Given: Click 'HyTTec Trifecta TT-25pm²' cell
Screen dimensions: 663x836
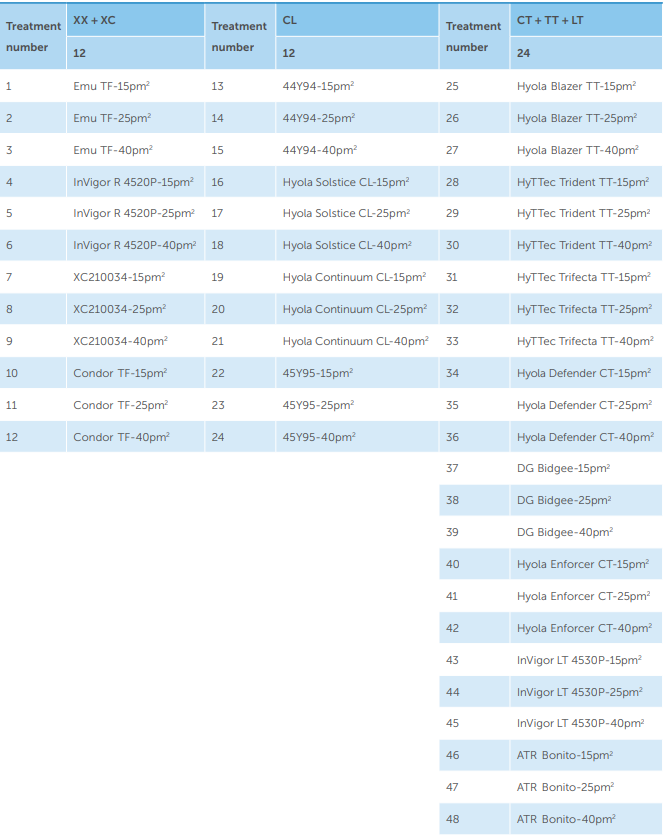Looking at the screenshot, I should pos(586,309).
